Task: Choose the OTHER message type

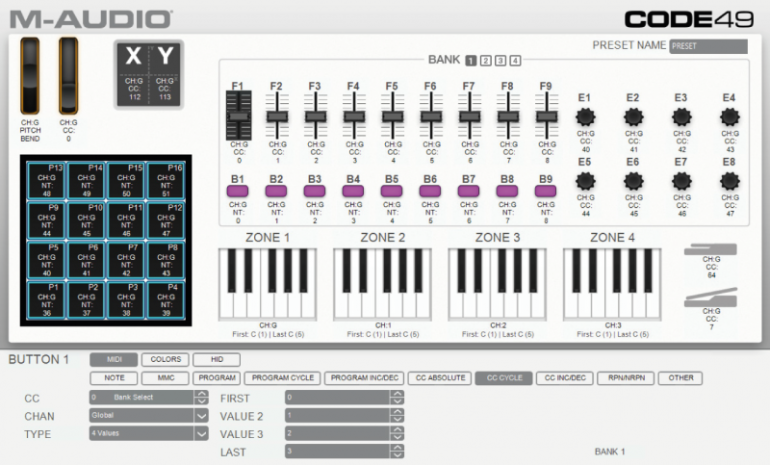Action: pos(681,378)
